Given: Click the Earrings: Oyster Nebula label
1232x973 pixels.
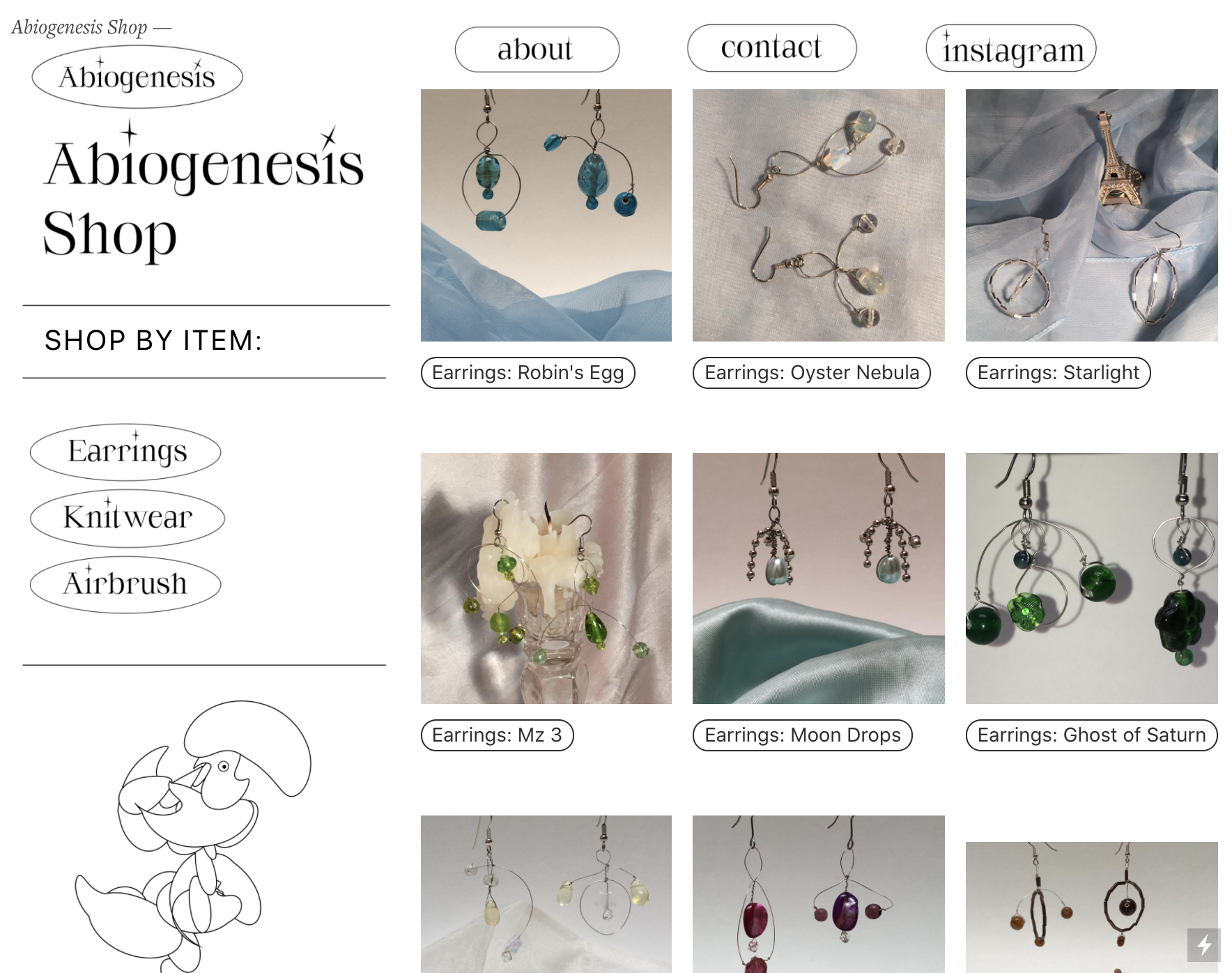Looking at the screenshot, I should 812,373.
